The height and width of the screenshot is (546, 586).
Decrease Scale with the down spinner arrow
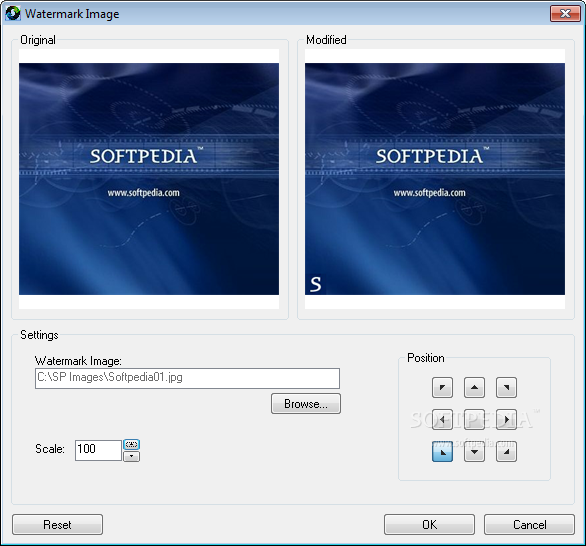point(132,456)
